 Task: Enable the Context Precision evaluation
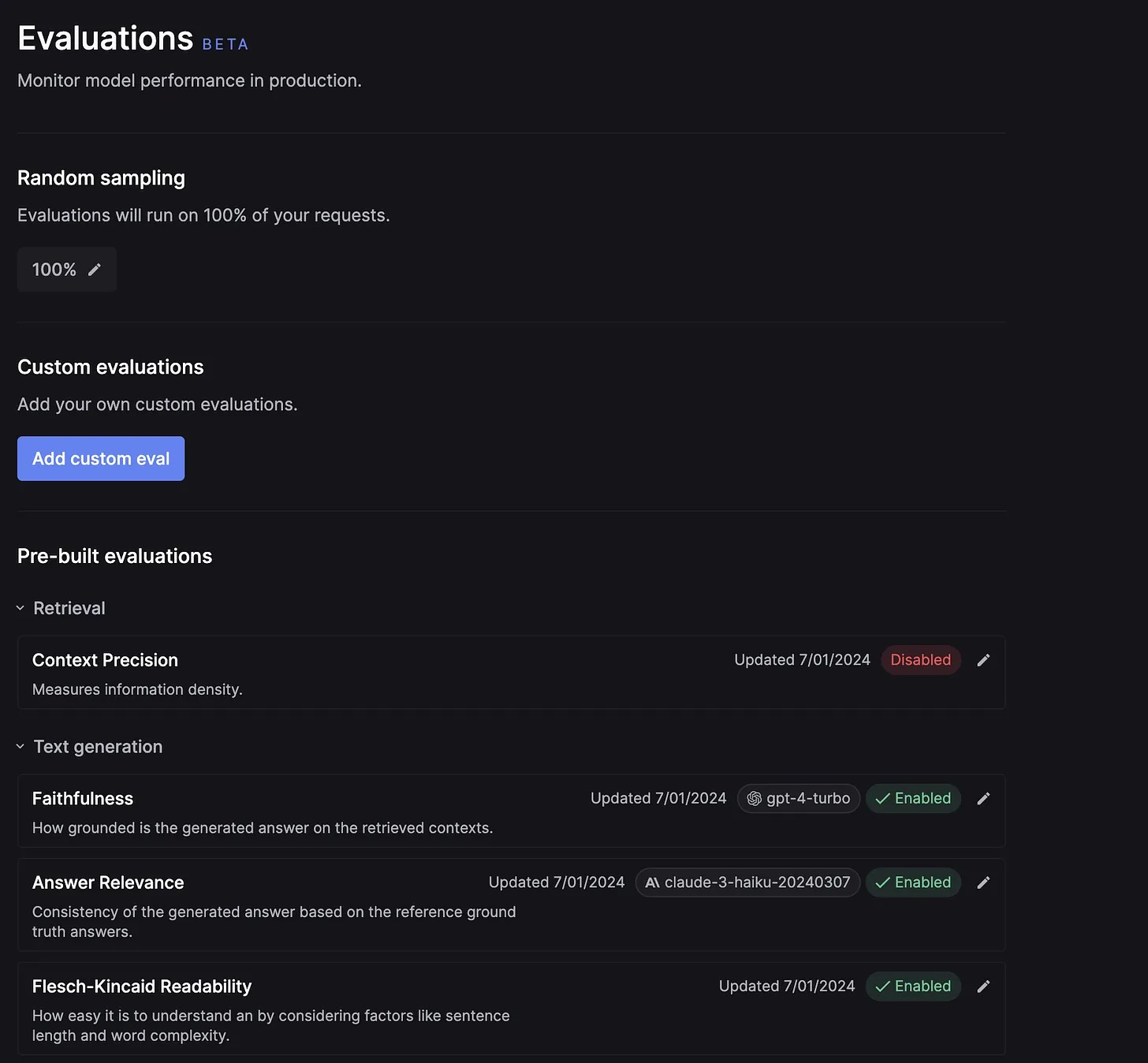point(920,660)
